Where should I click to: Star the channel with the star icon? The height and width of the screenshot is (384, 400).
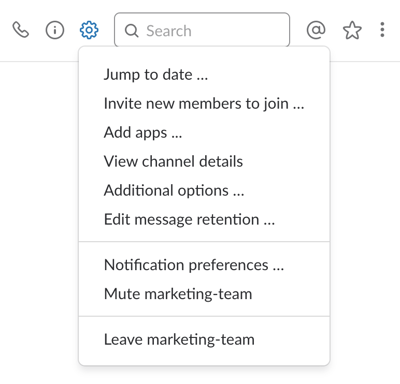352,30
